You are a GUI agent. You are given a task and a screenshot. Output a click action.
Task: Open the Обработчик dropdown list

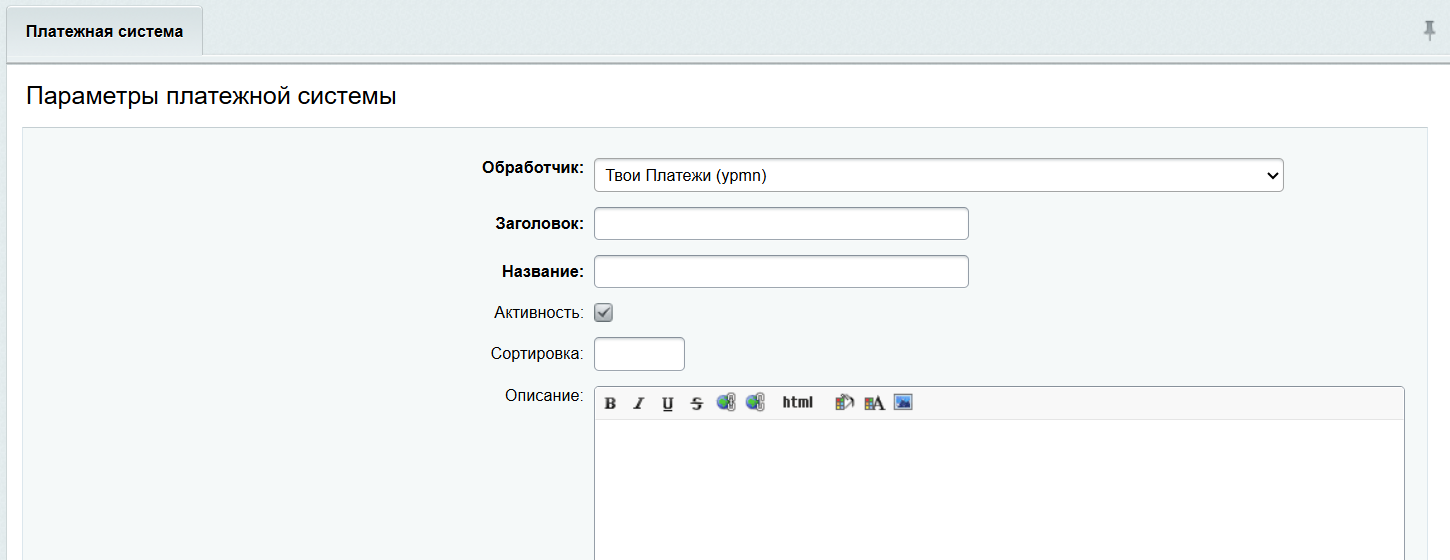click(x=938, y=175)
